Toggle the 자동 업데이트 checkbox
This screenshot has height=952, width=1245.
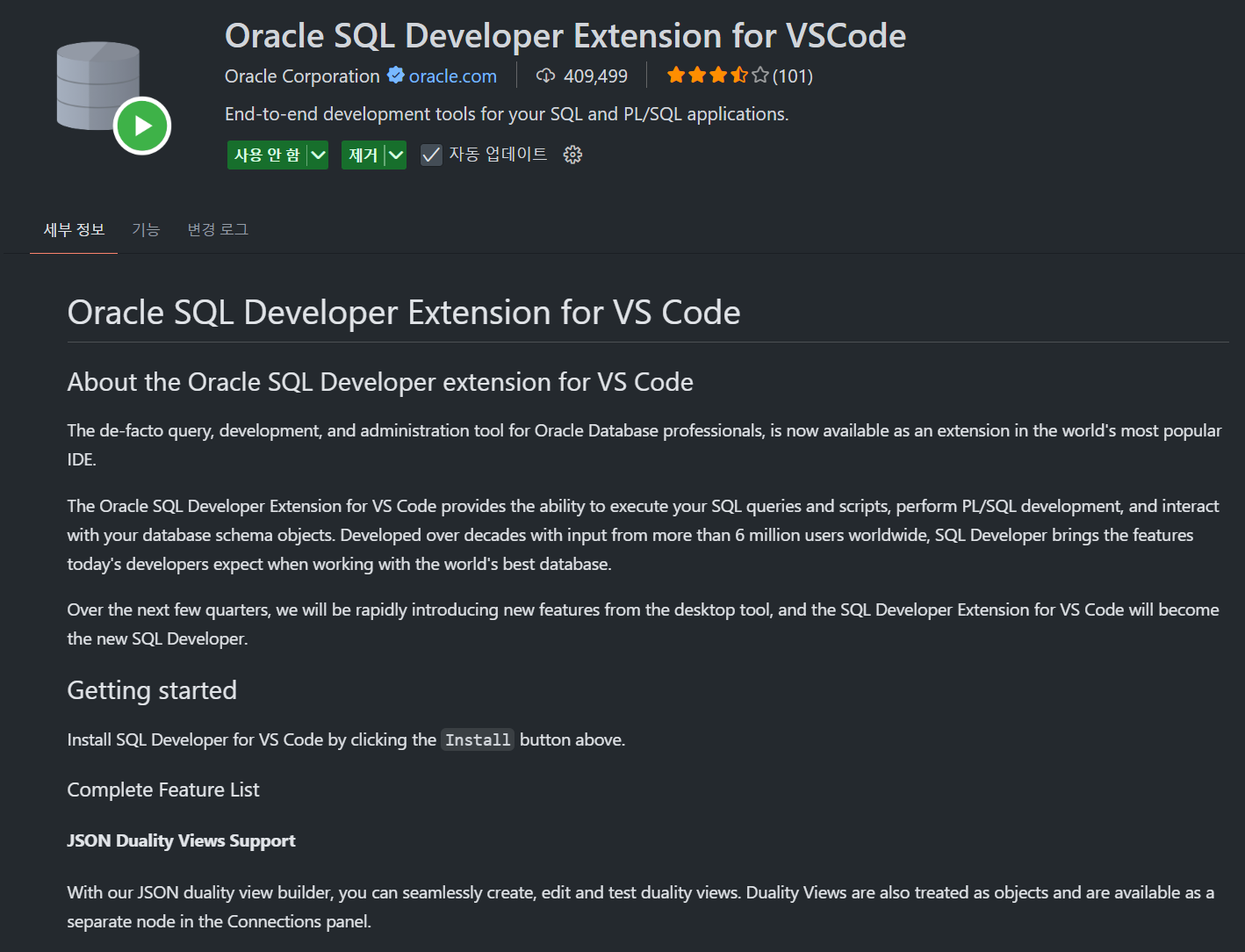point(431,155)
